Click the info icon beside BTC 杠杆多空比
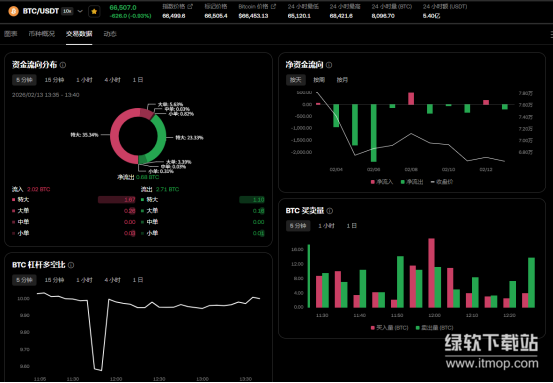The height and width of the screenshot is (383, 553). (71, 265)
